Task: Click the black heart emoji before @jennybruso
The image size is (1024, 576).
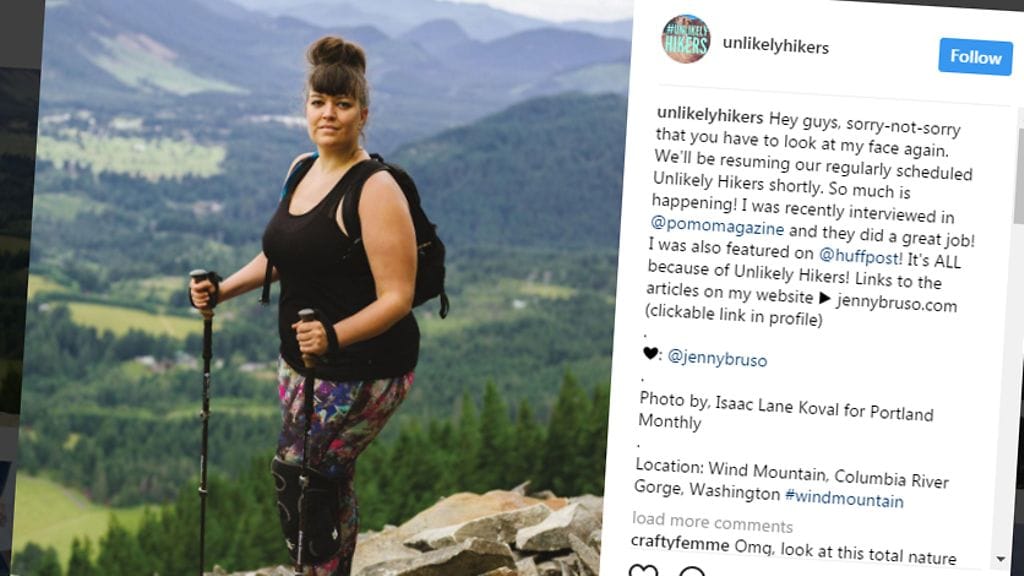Action: point(650,353)
